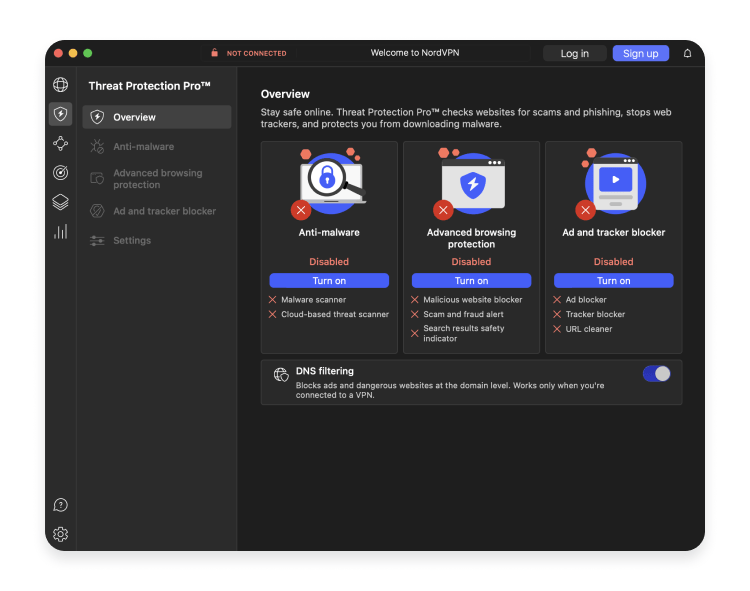Turn on Anti-malware
The height and width of the screenshot is (591, 750).
click(329, 281)
